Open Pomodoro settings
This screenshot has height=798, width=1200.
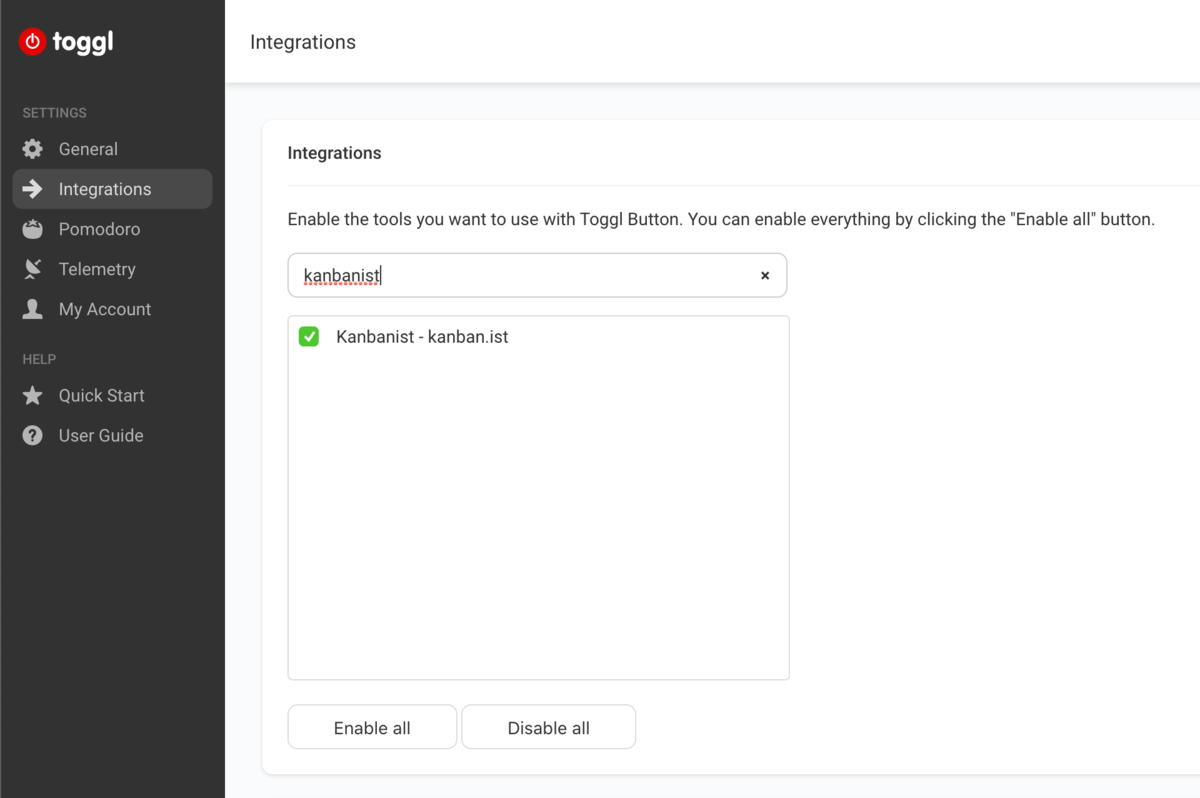tap(112, 229)
